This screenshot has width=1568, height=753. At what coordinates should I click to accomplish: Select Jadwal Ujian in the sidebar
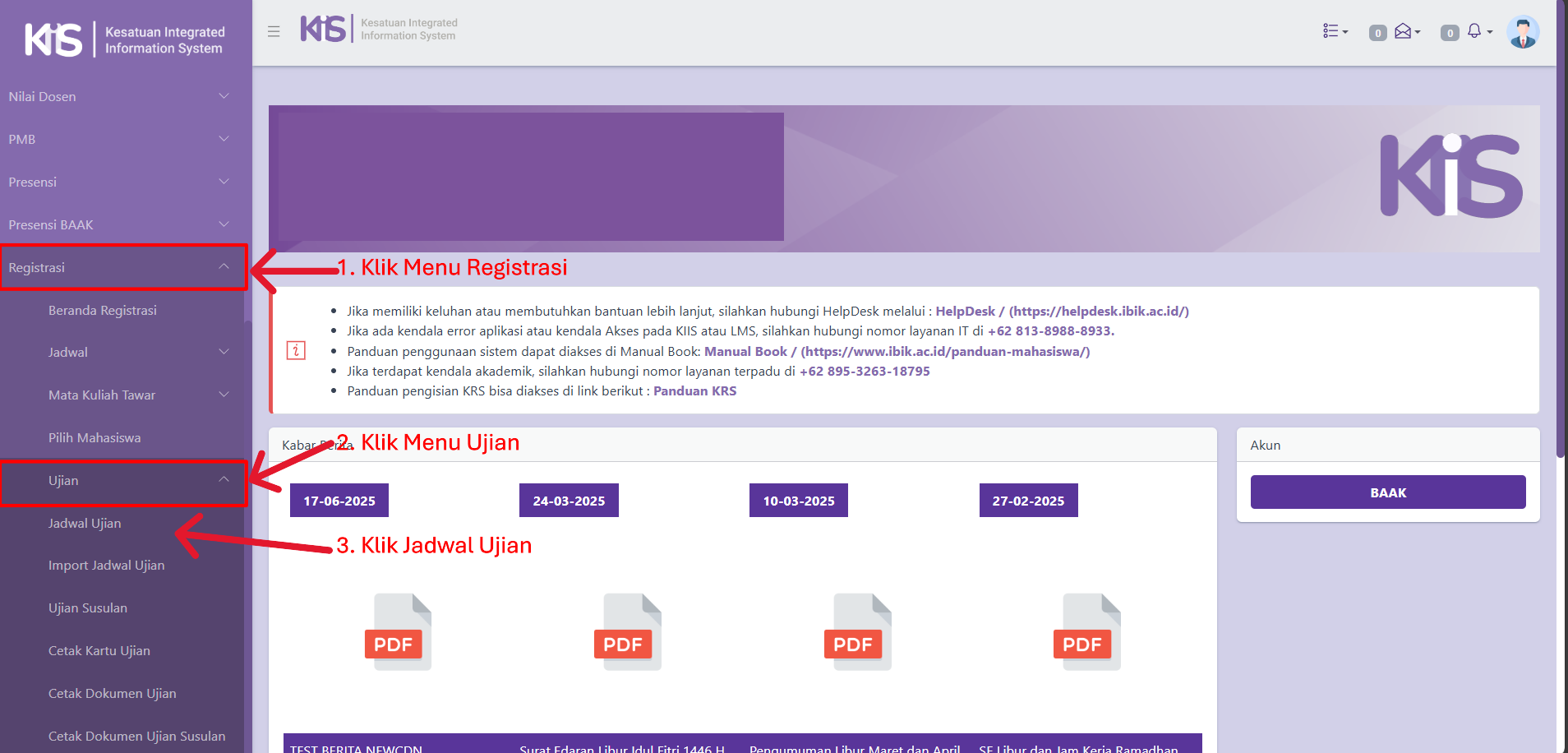tap(85, 523)
